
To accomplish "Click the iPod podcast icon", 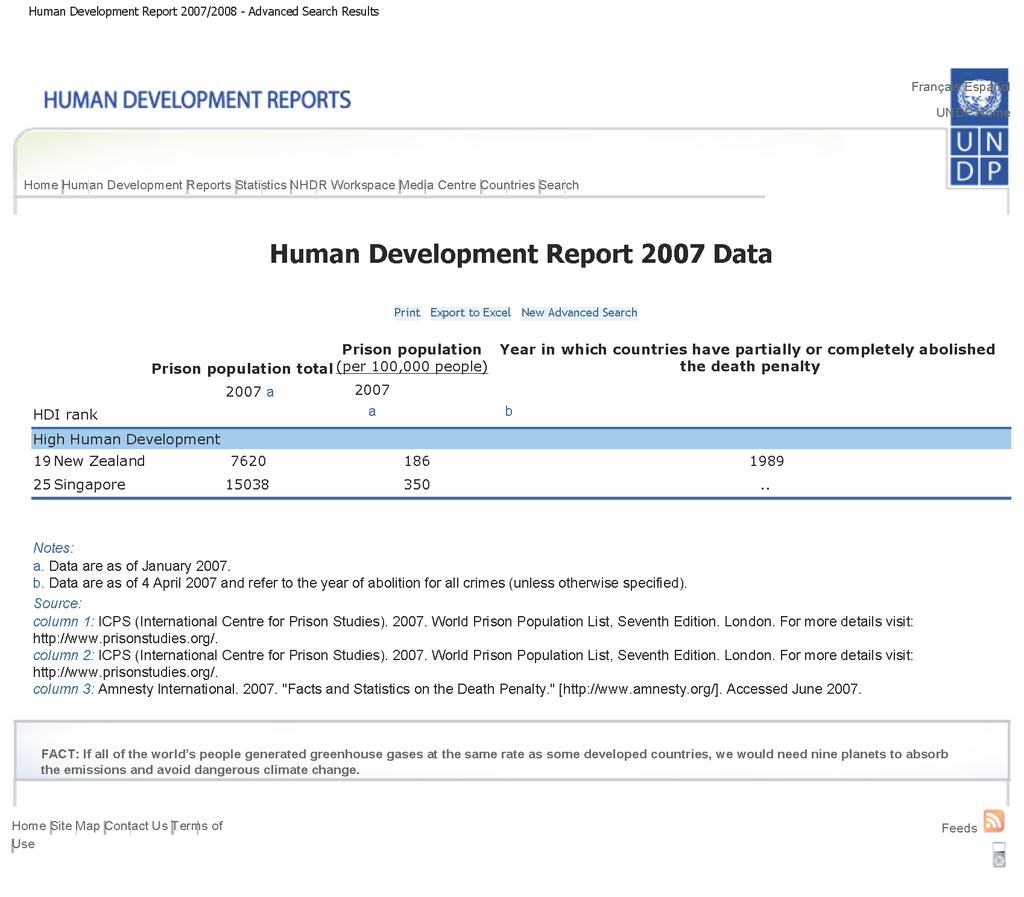I will (x=998, y=855).
